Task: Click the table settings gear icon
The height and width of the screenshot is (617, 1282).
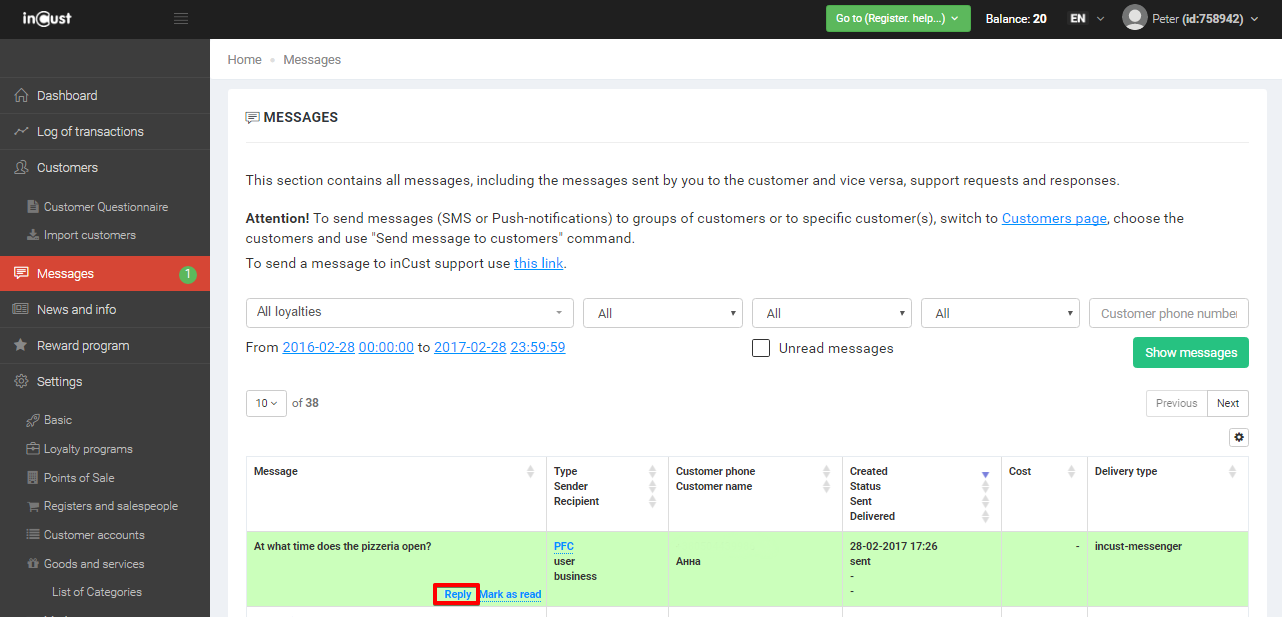Action: [1239, 437]
